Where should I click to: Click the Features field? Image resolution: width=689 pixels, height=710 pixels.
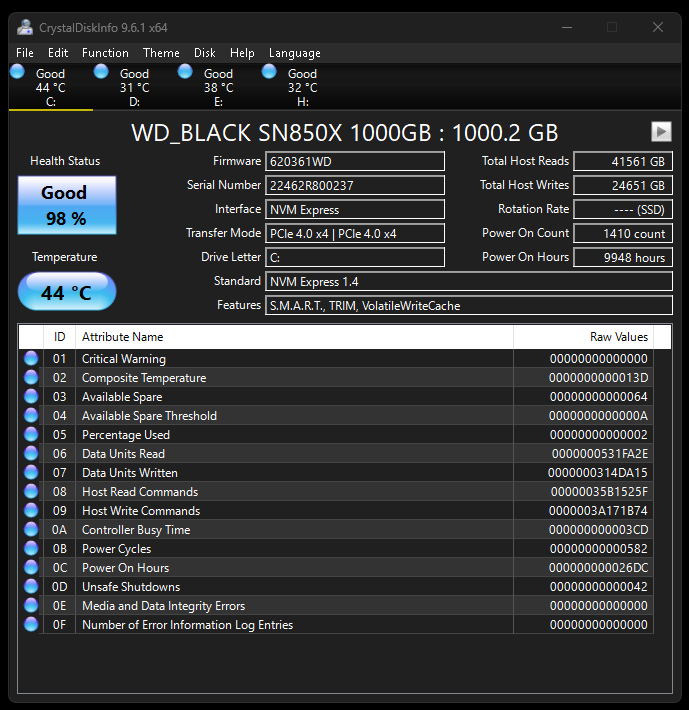pyautogui.click(x=469, y=305)
